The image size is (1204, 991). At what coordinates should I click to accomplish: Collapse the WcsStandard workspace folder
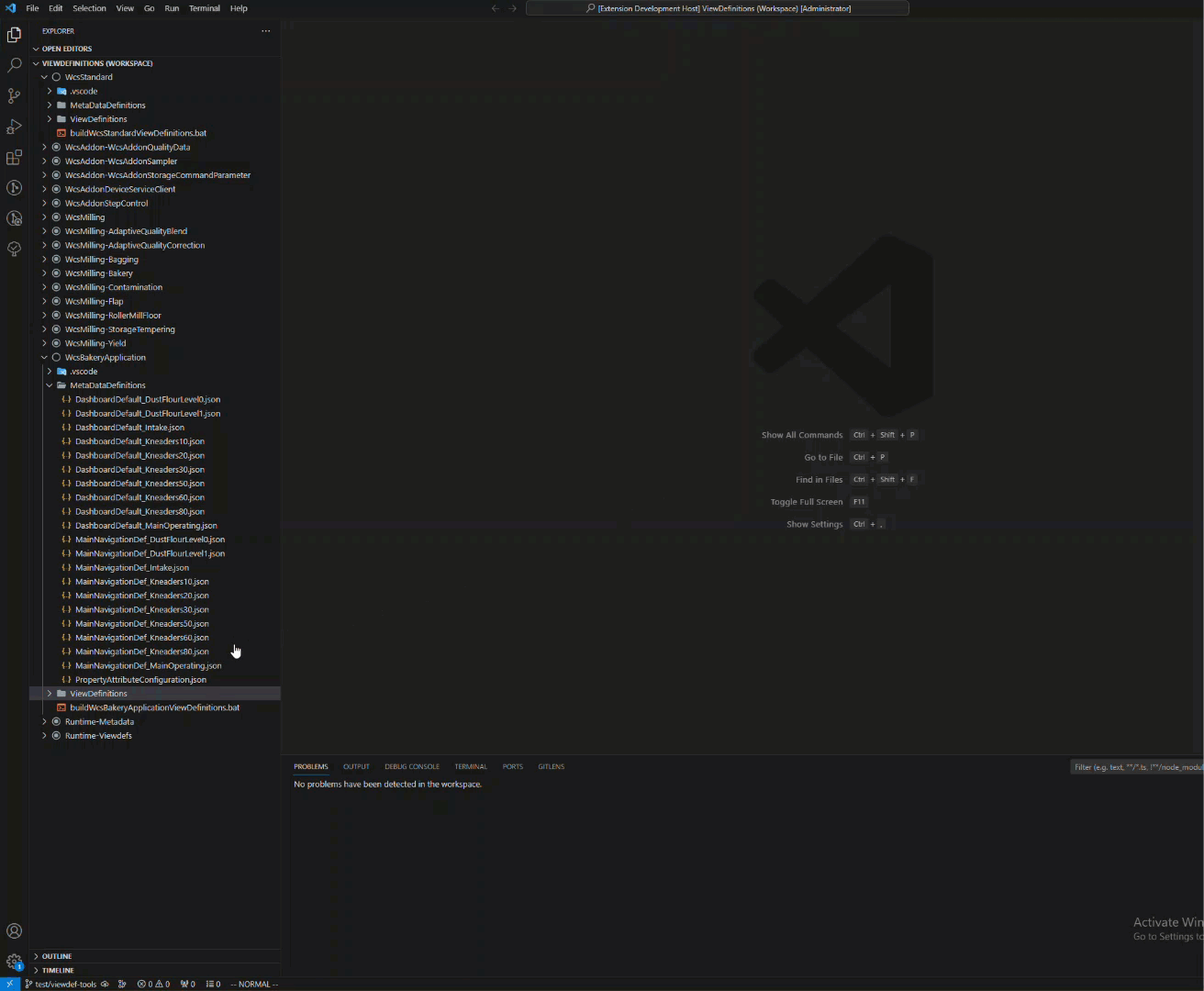88,77
